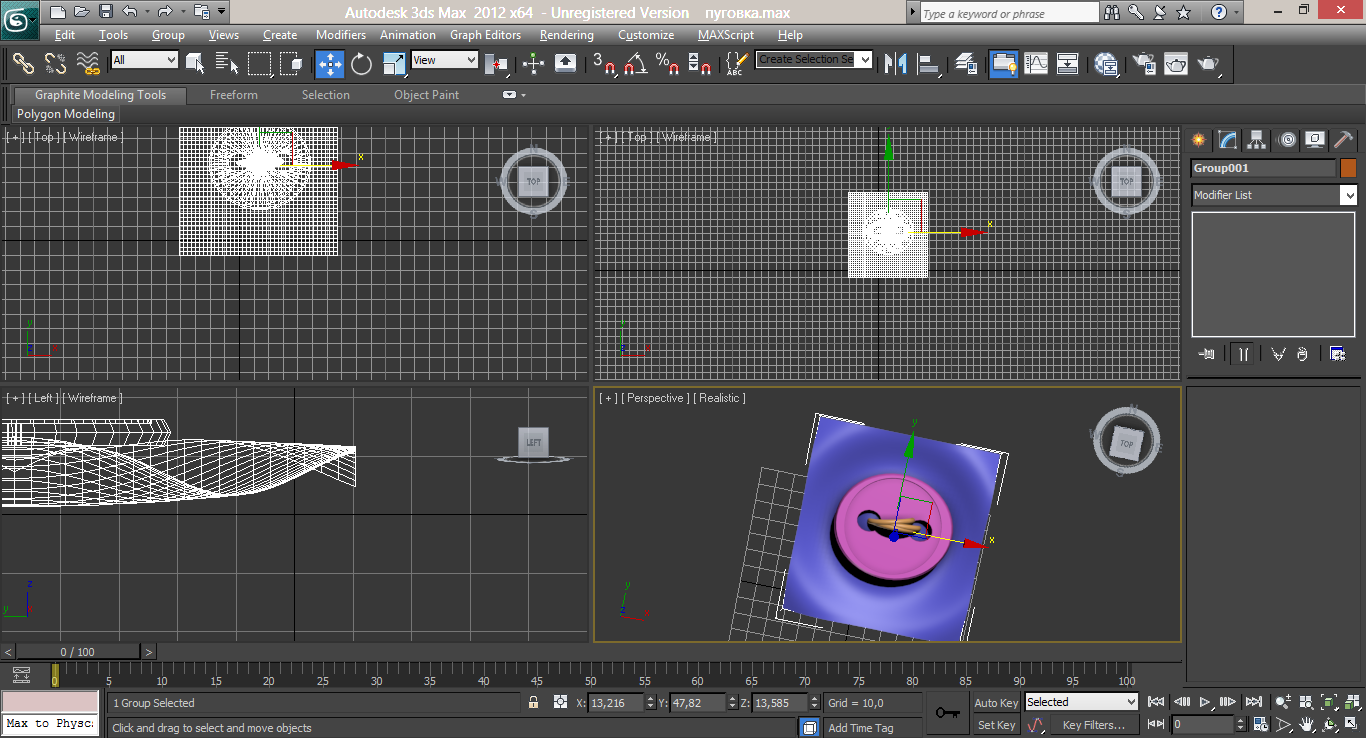Viewport: 1366px width, 738px height.
Task: Toggle Show End Result in modifier panel
Action: 1243,354
